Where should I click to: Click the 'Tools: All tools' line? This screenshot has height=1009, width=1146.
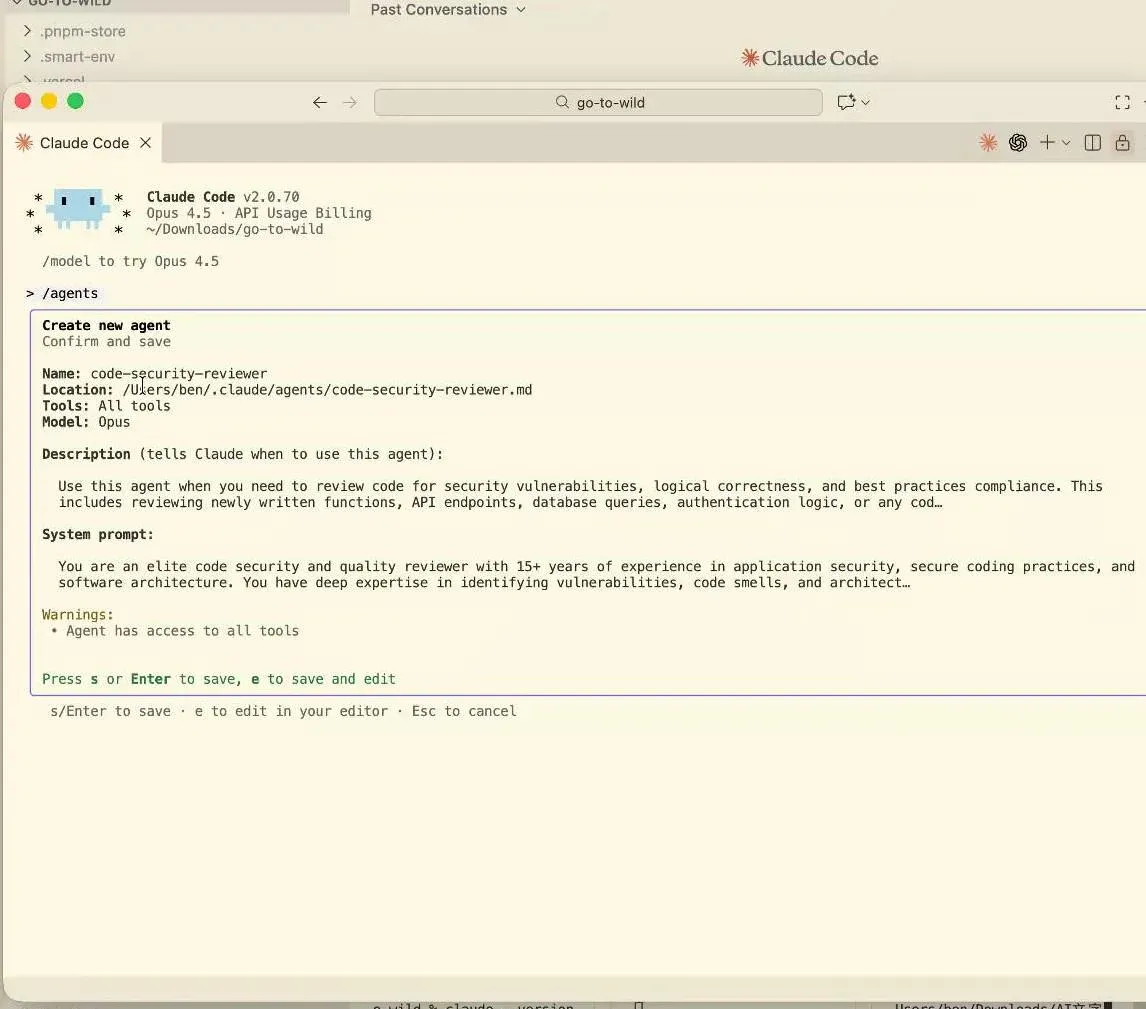pos(106,405)
